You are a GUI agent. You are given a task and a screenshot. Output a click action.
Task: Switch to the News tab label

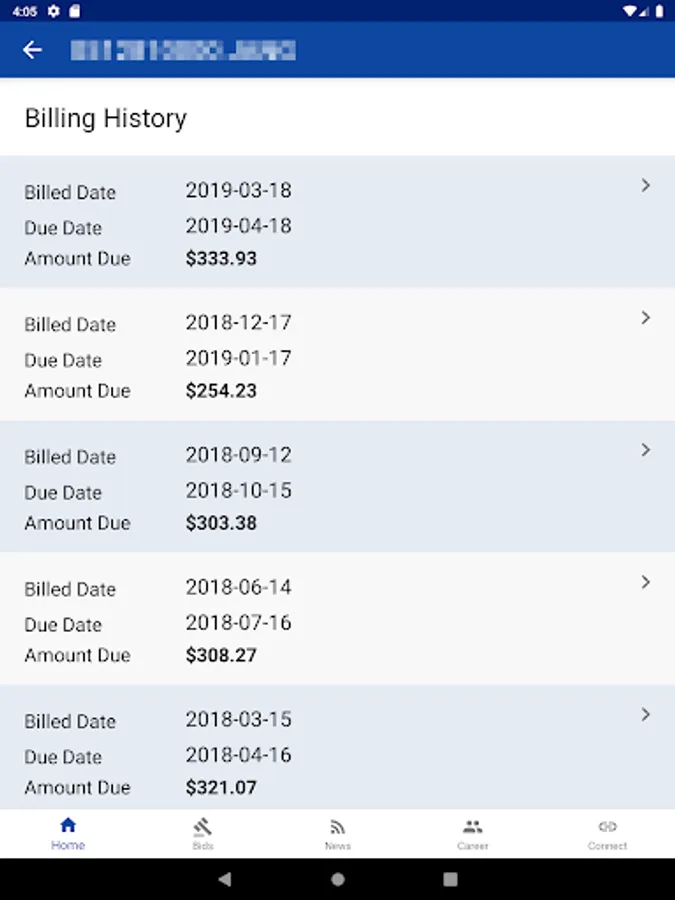[338, 846]
